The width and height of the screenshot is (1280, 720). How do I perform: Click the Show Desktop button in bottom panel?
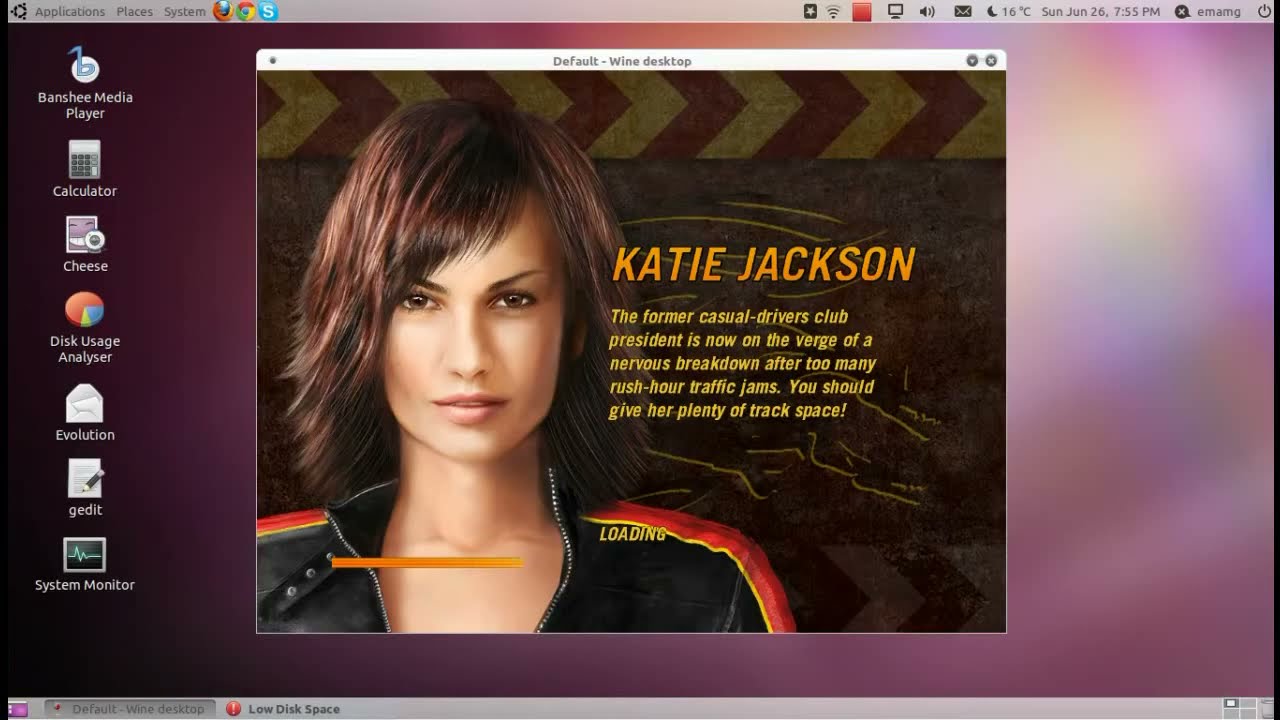click(x=18, y=709)
